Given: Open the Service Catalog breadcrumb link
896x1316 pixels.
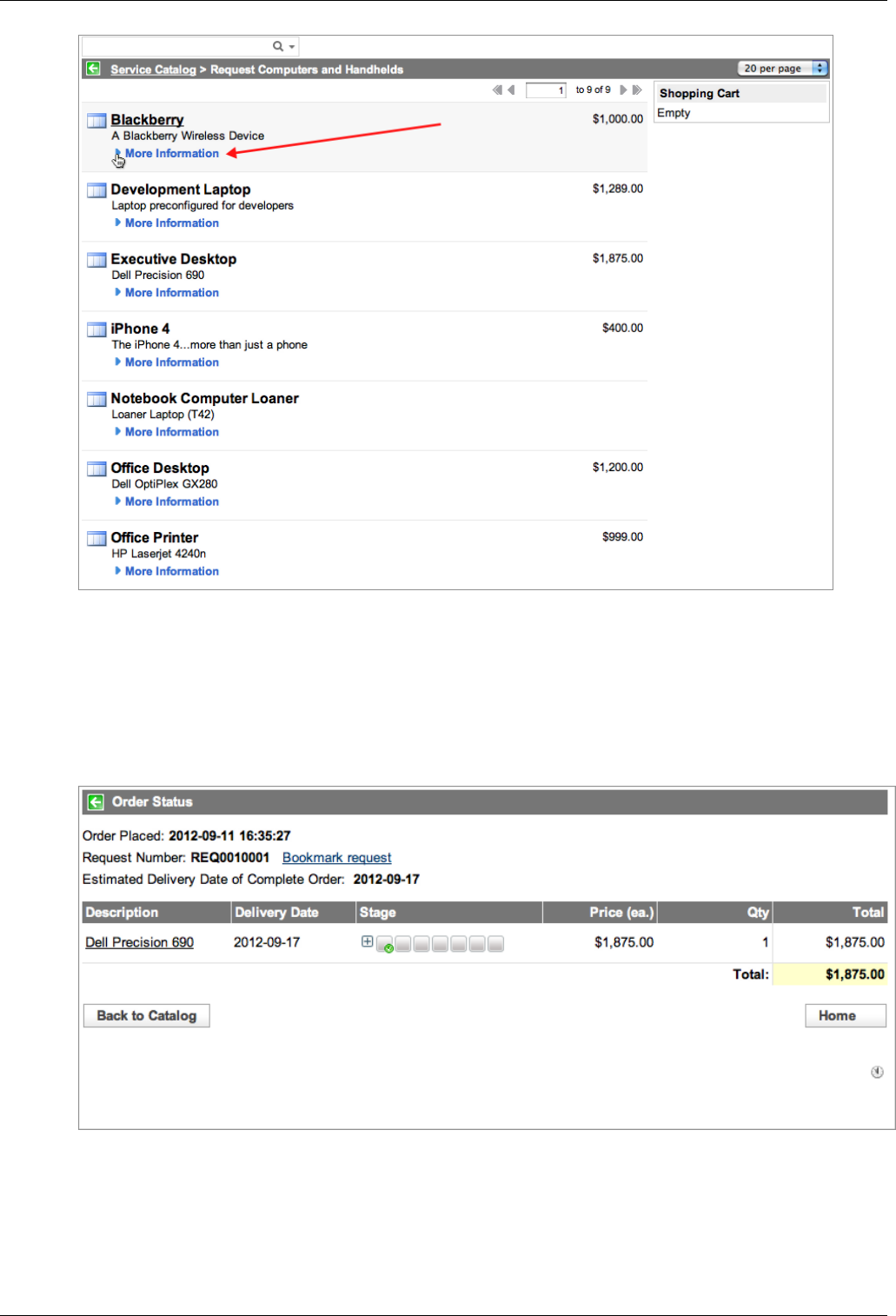Looking at the screenshot, I should pyautogui.click(x=153, y=70).
